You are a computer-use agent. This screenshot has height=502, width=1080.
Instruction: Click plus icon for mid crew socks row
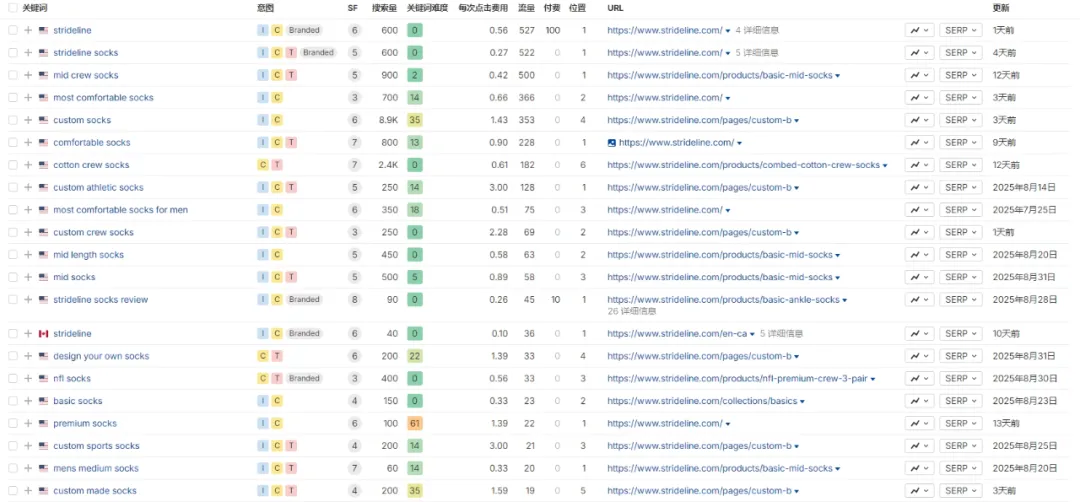28,75
